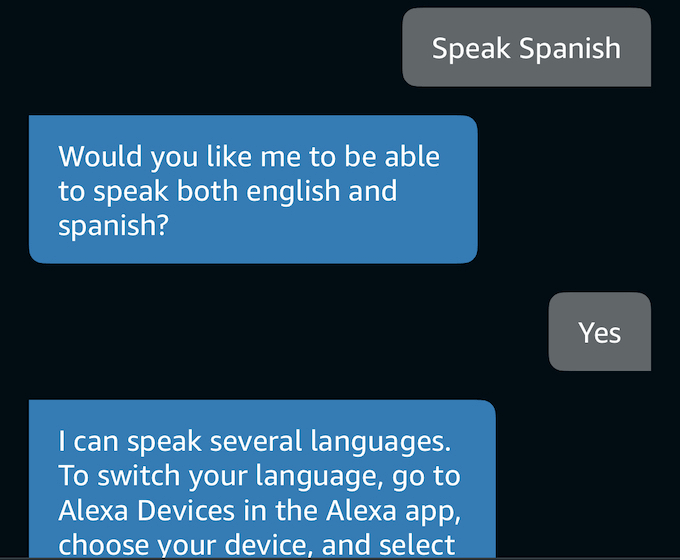This screenshot has height=560, width=680.
Task: Open the "I can speak several languages" response
Action: (262, 479)
